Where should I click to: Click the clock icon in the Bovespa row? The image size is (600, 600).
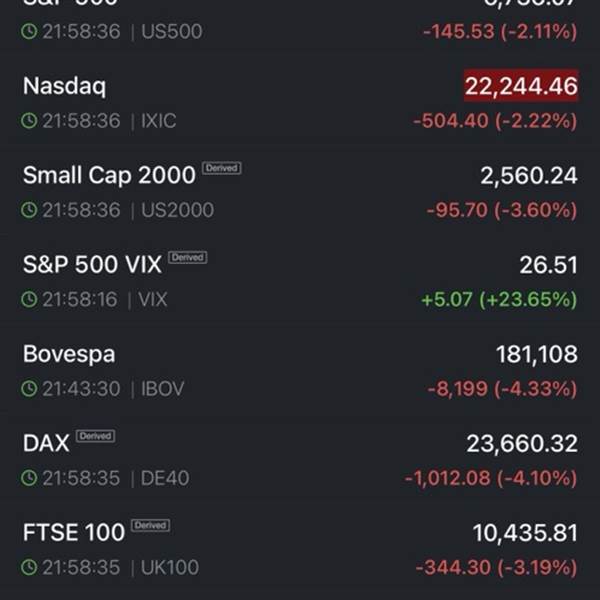click(30, 389)
